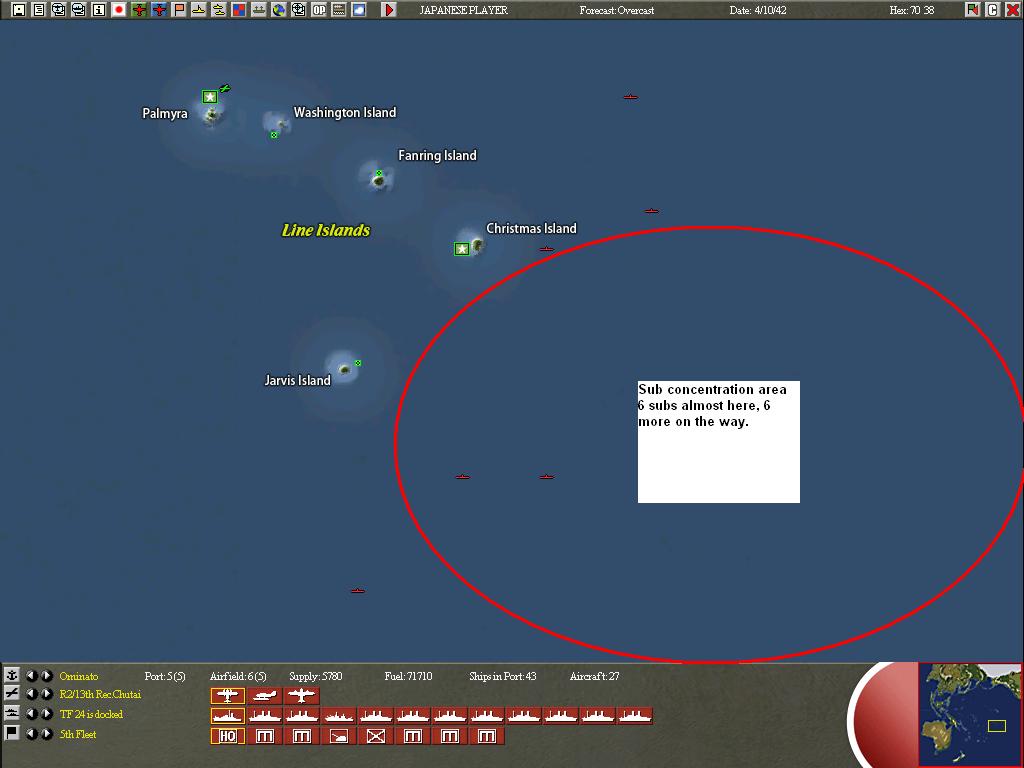Viewport: 1024px width, 768px height.
Task: Click the green and red flag icon
Action: (x=973, y=10)
